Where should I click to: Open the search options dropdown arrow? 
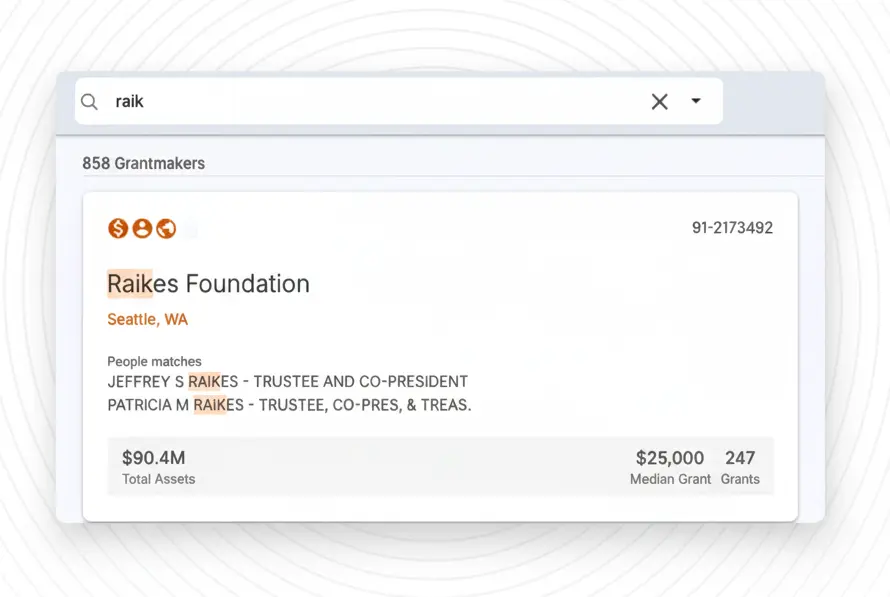(x=696, y=101)
